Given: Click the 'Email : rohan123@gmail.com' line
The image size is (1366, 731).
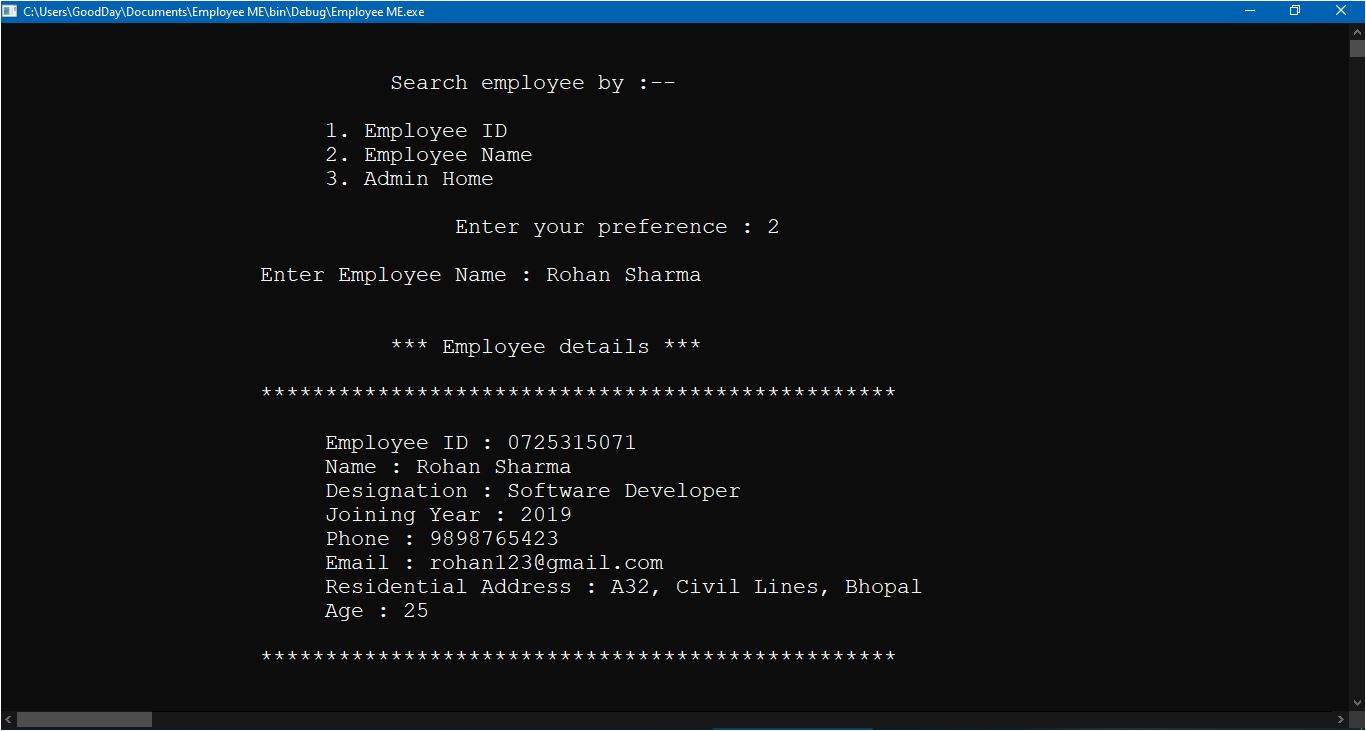Looking at the screenshot, I should tap(494, 563).
